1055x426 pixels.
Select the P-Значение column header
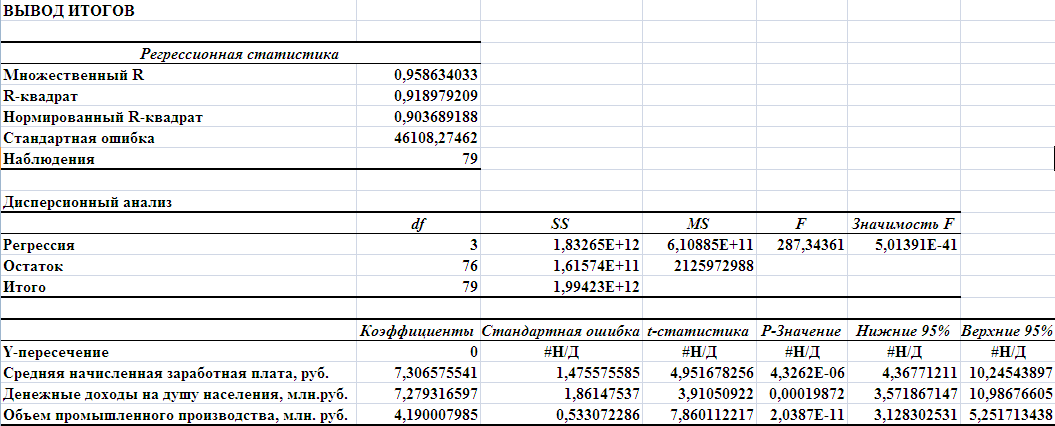coord(801,331)
